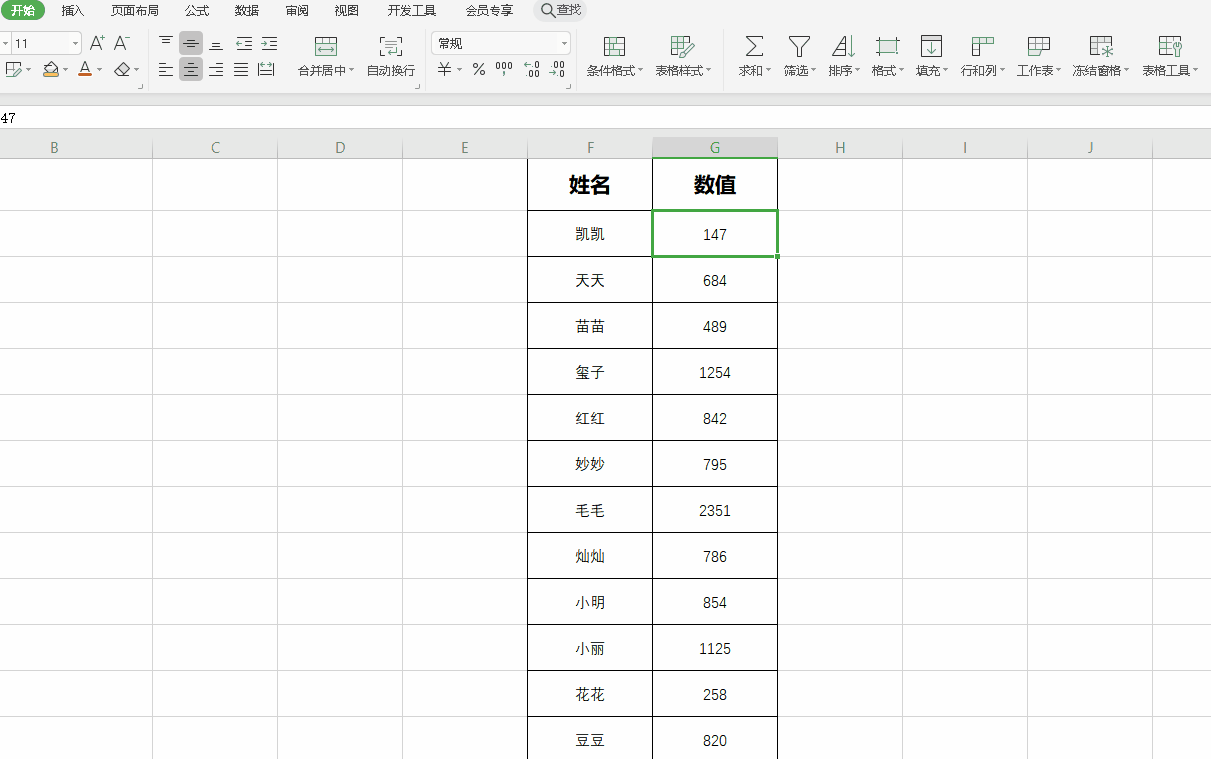Switch to the 页面布局 tab
The height and width of the screenshot is (759, 1211).
pos(134,10)
